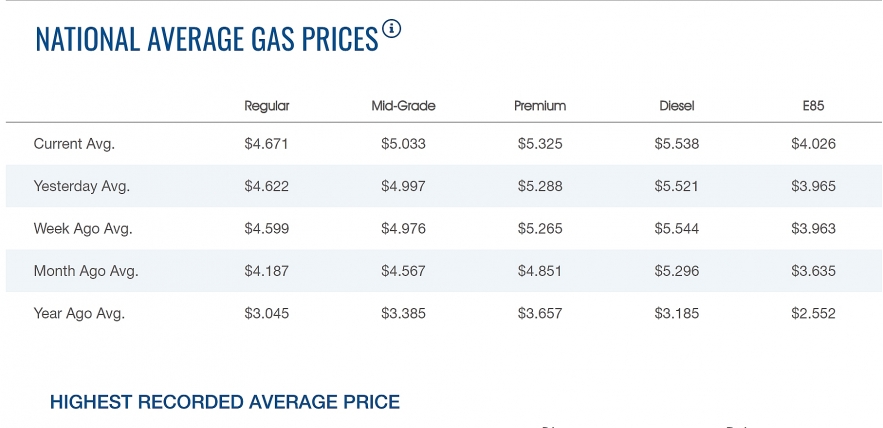
Task: Click the info icon beside the gas prices title
Action: 391,29
